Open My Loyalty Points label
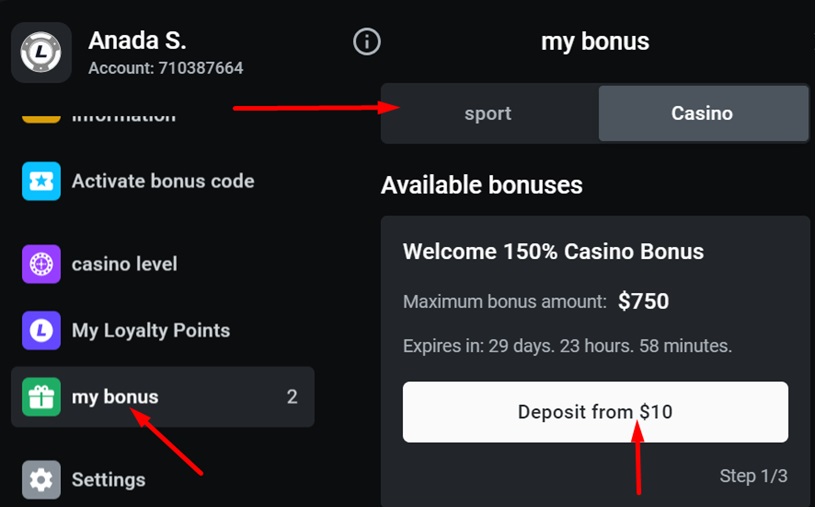 [151, 331]
